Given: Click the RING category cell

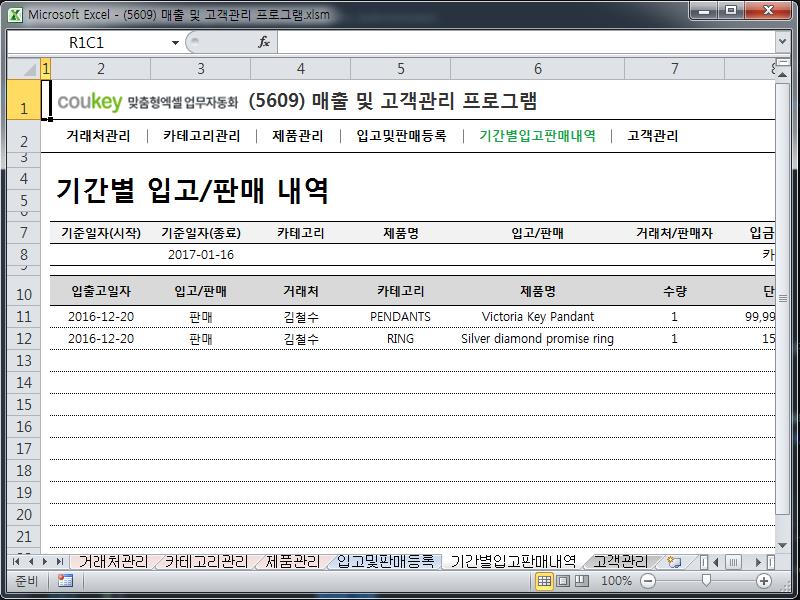Looking at the screenshot, I should (401, 338).
